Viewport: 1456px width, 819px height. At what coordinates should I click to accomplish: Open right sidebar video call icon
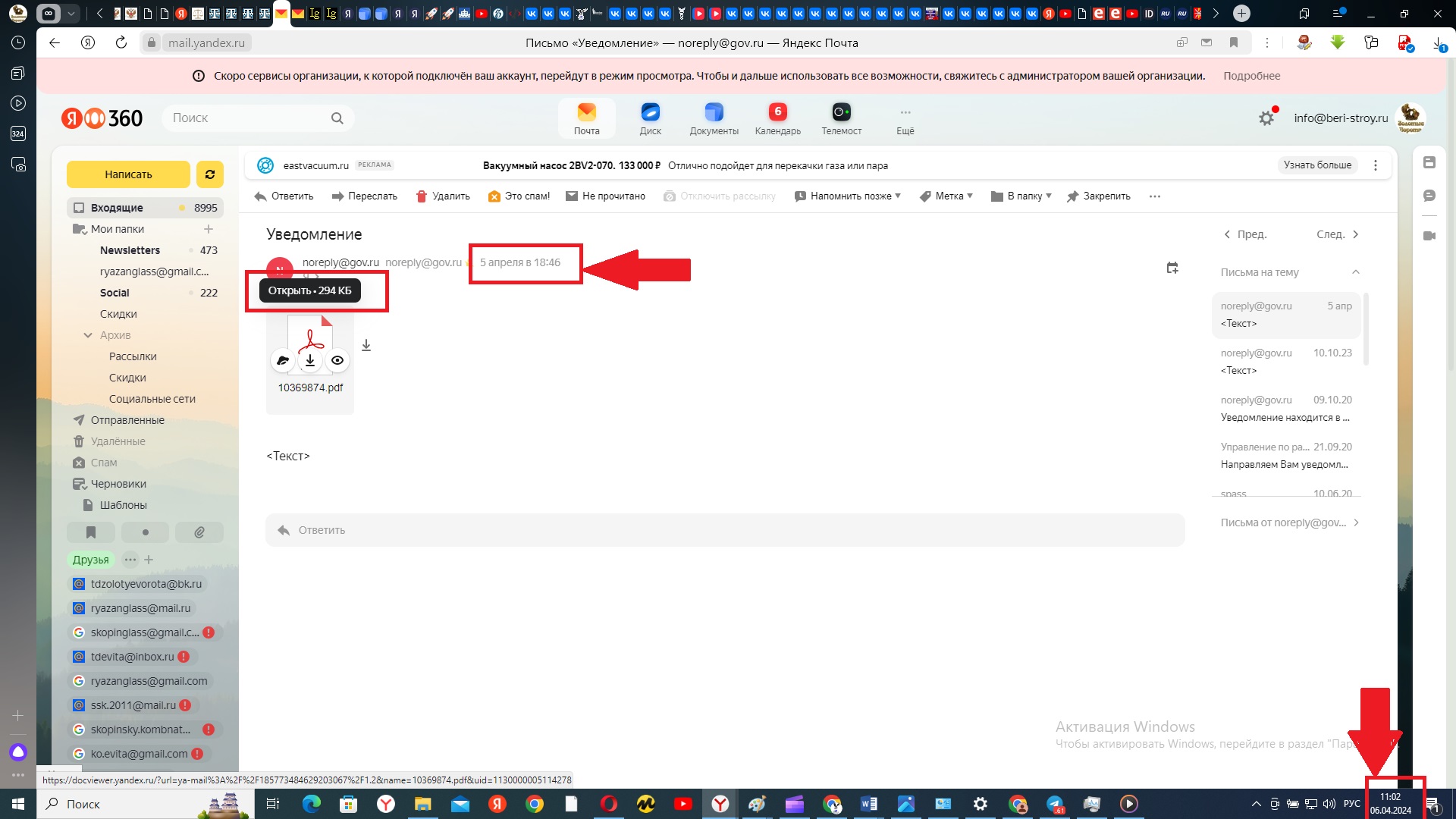(x=1429, y=236)
